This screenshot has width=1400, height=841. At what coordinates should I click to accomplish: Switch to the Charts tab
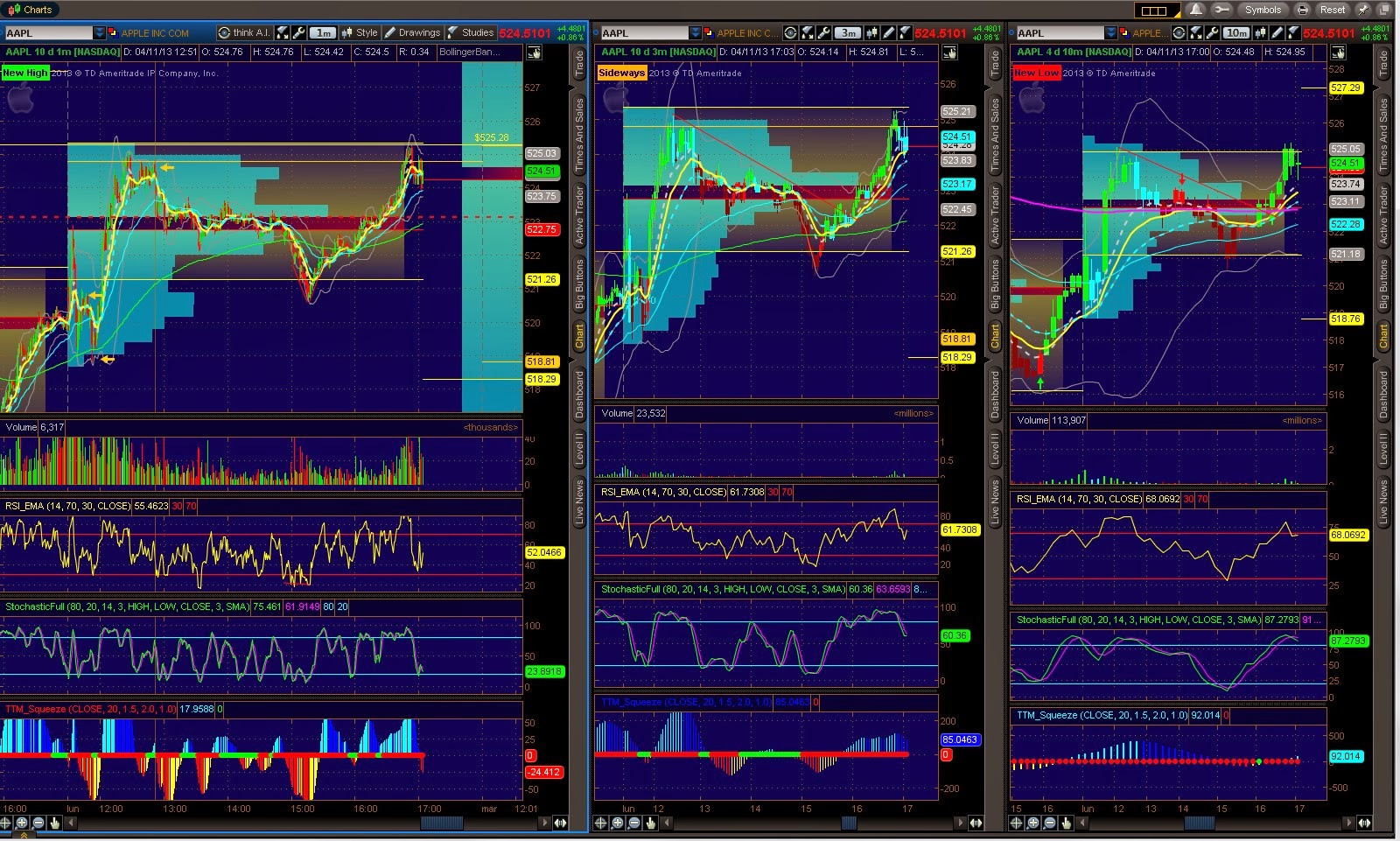pyautogui.click(x=30, y=10)
